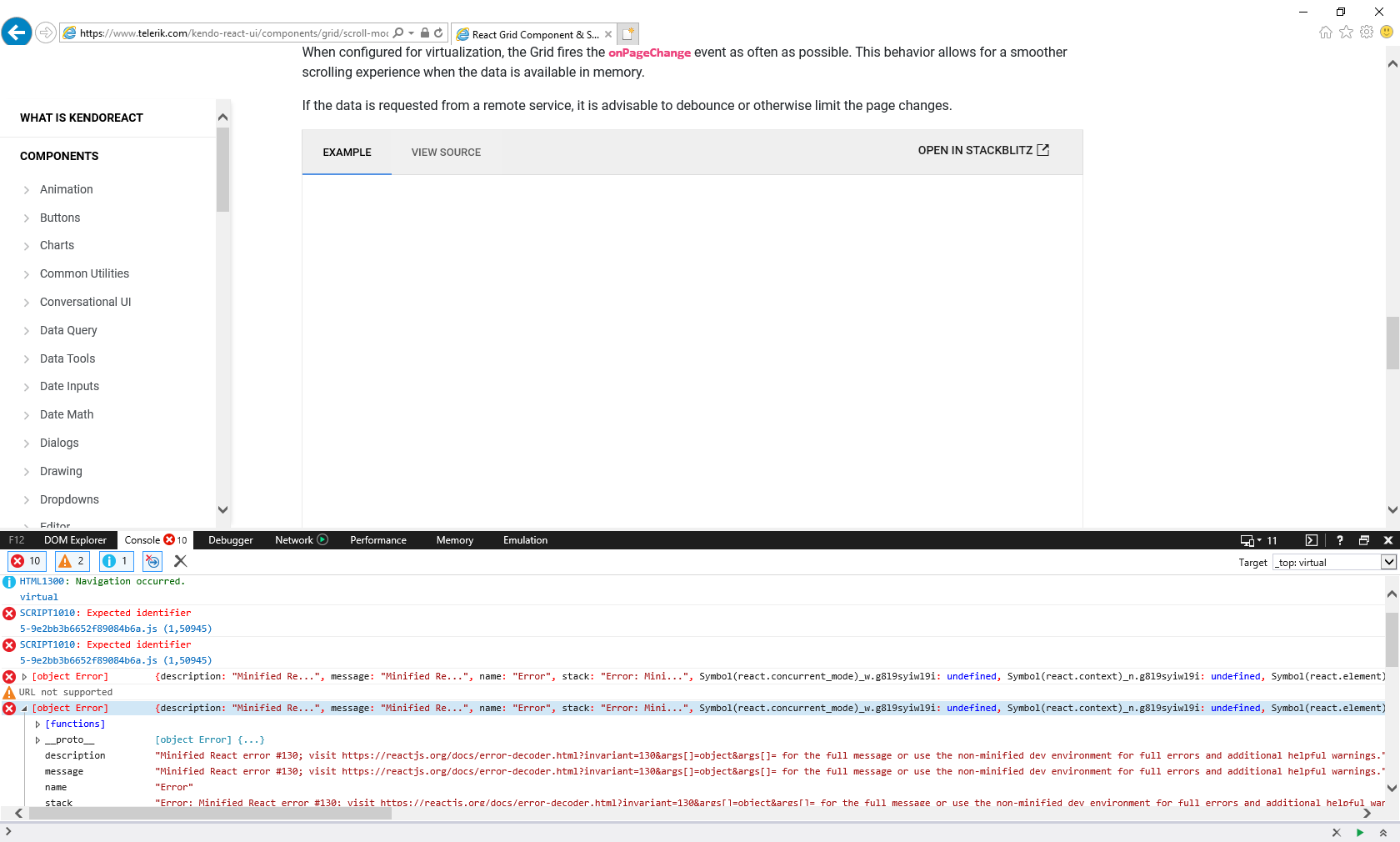Refresh the page using the reload icon

pyautogui.click(x=438, y=33)
